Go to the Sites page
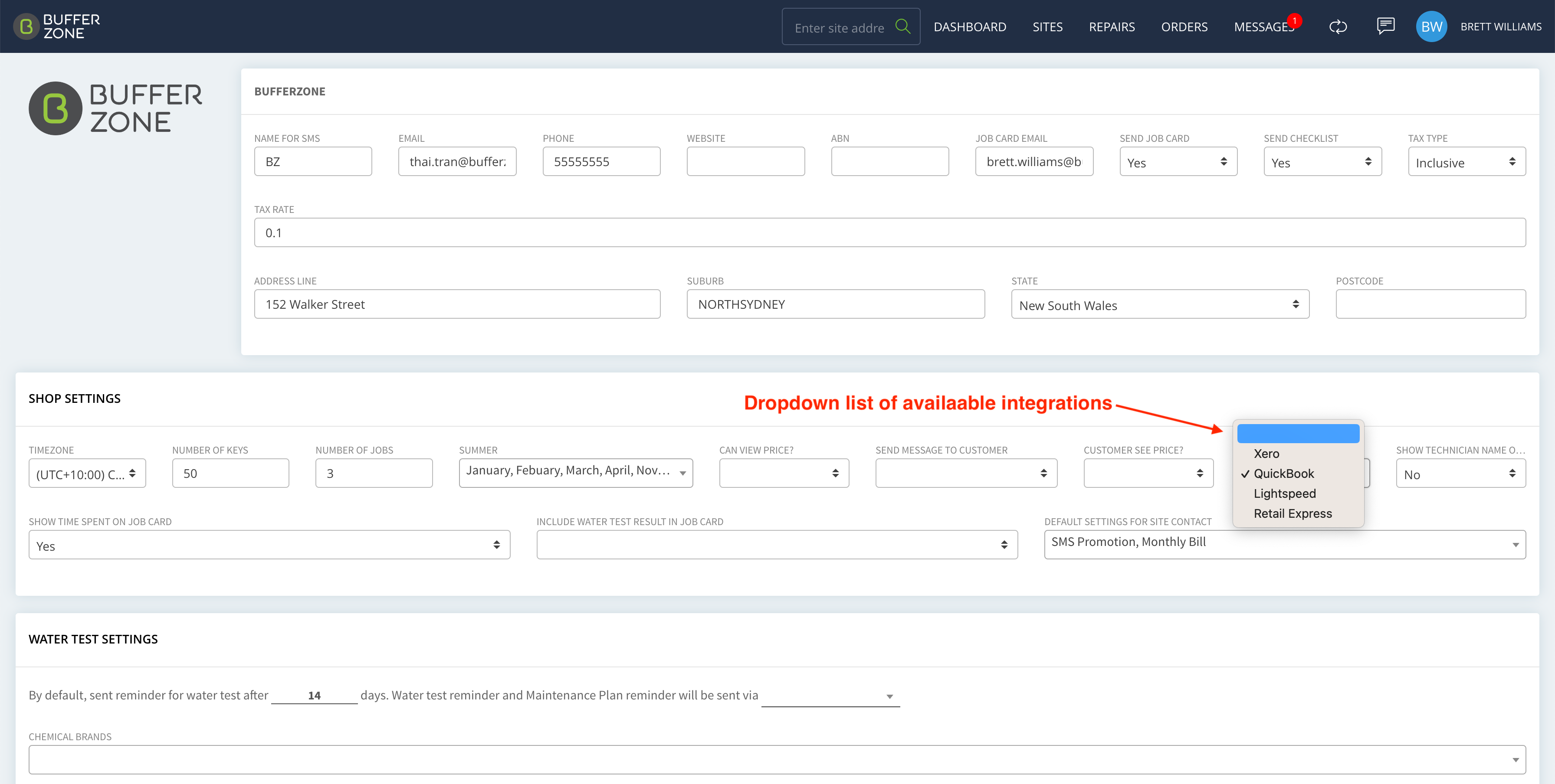 pyautogui.click(x=1047, y=26)
